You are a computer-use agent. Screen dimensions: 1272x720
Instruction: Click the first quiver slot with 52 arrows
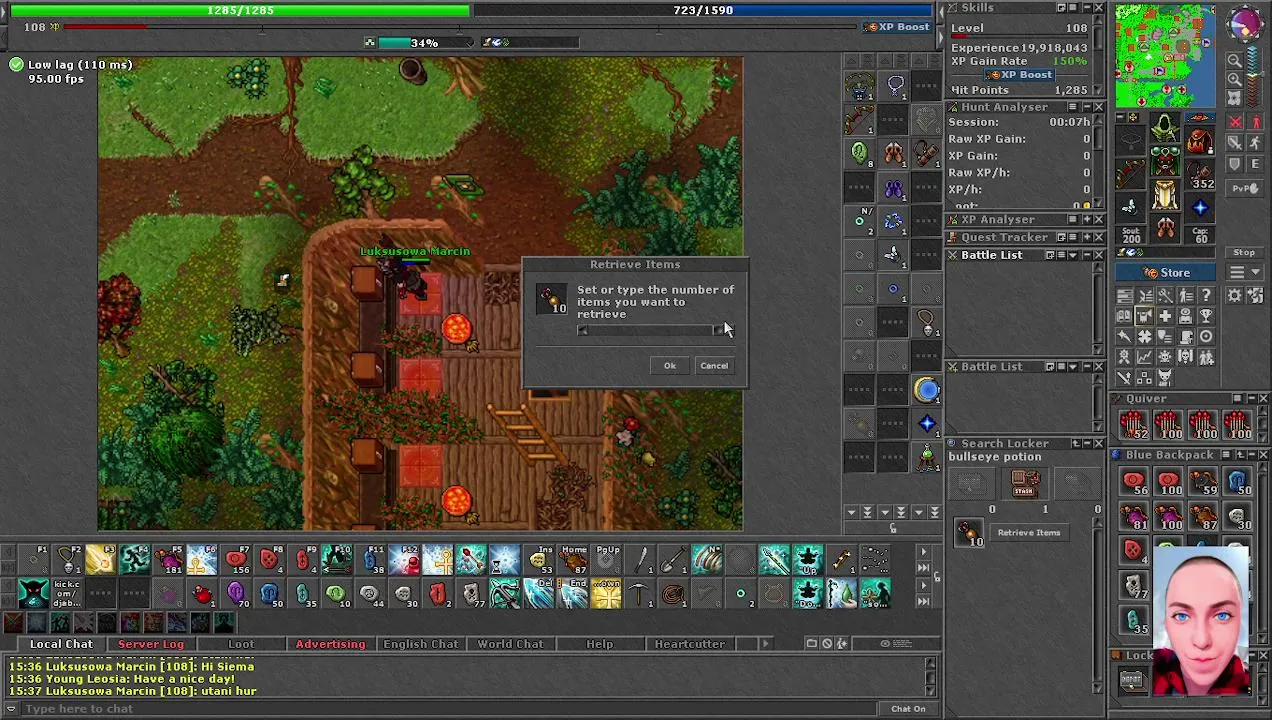[x=1133, y=425]
